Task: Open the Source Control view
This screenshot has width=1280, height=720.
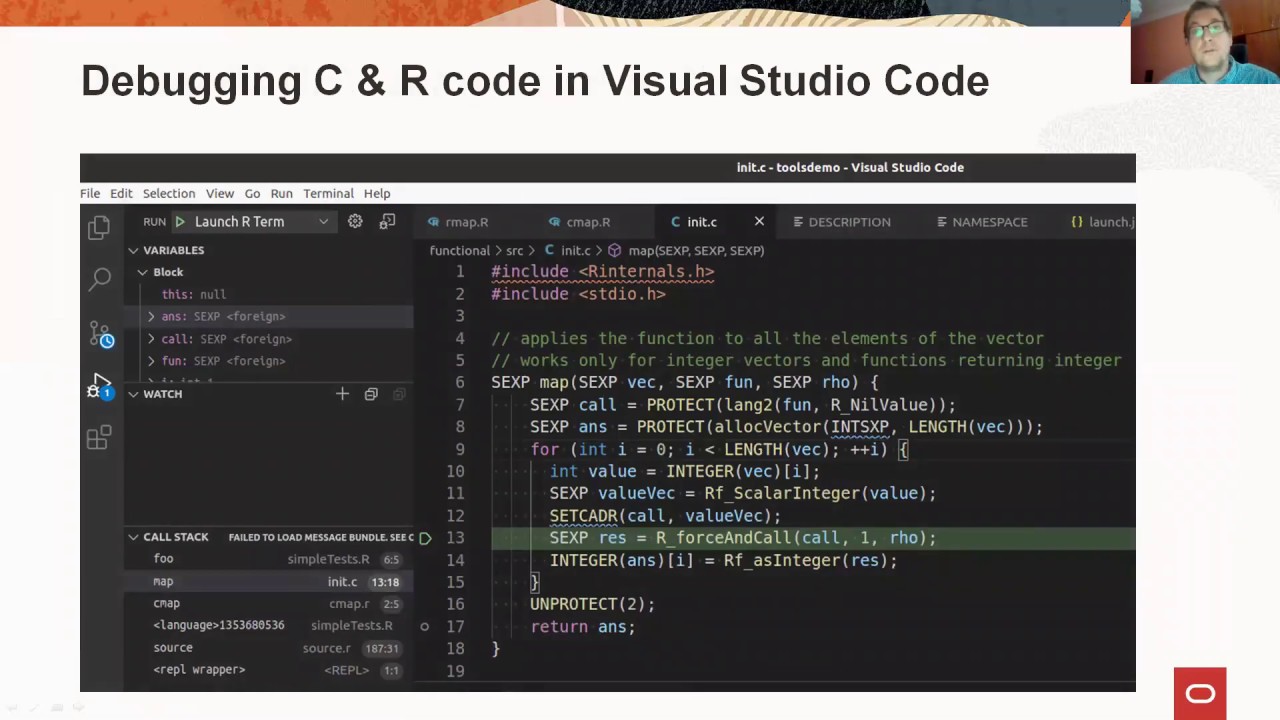Action: click(x=100, y=334)
